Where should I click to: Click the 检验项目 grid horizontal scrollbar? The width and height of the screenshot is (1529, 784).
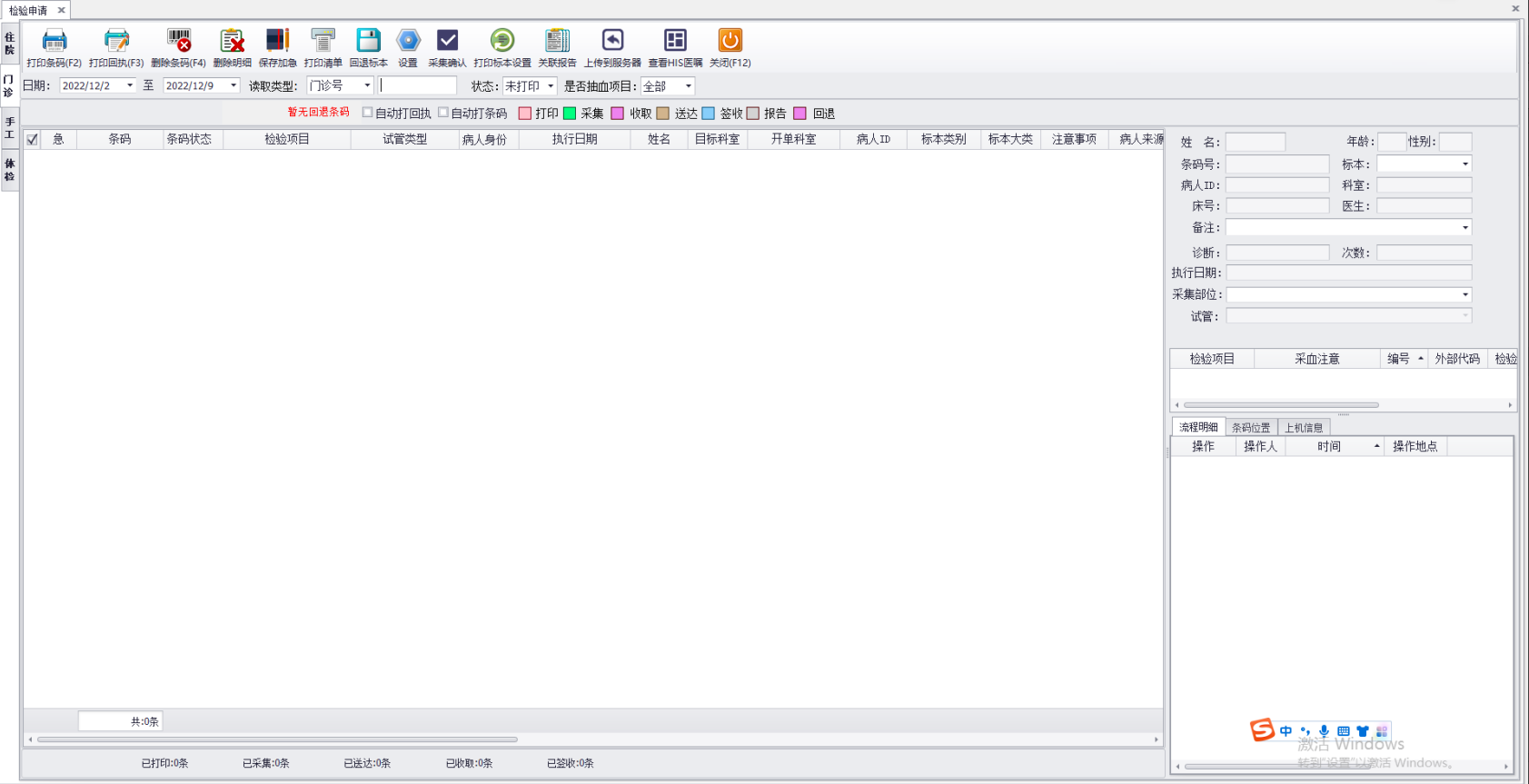coord(1281,405)
